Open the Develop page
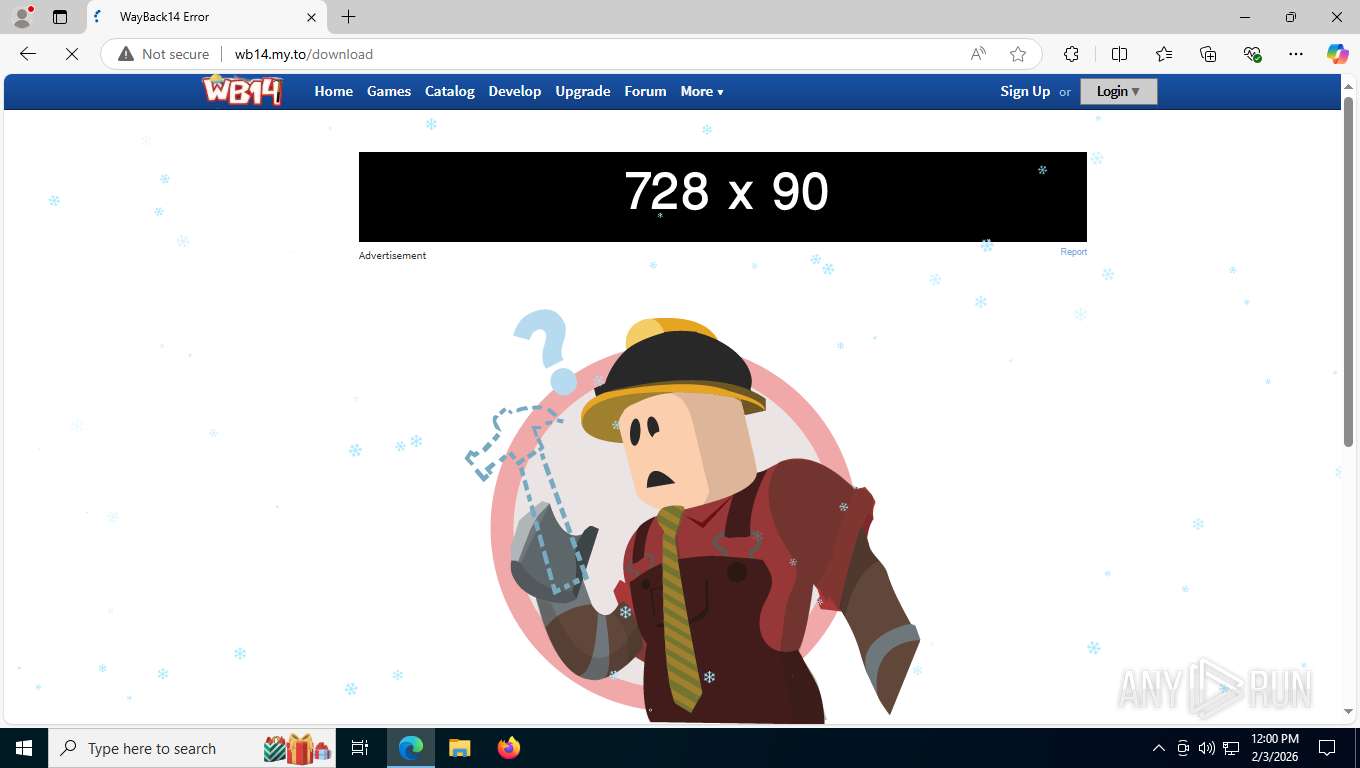Image resolution: width=1360 pixels, height=768 pixels. pos(515,91)
